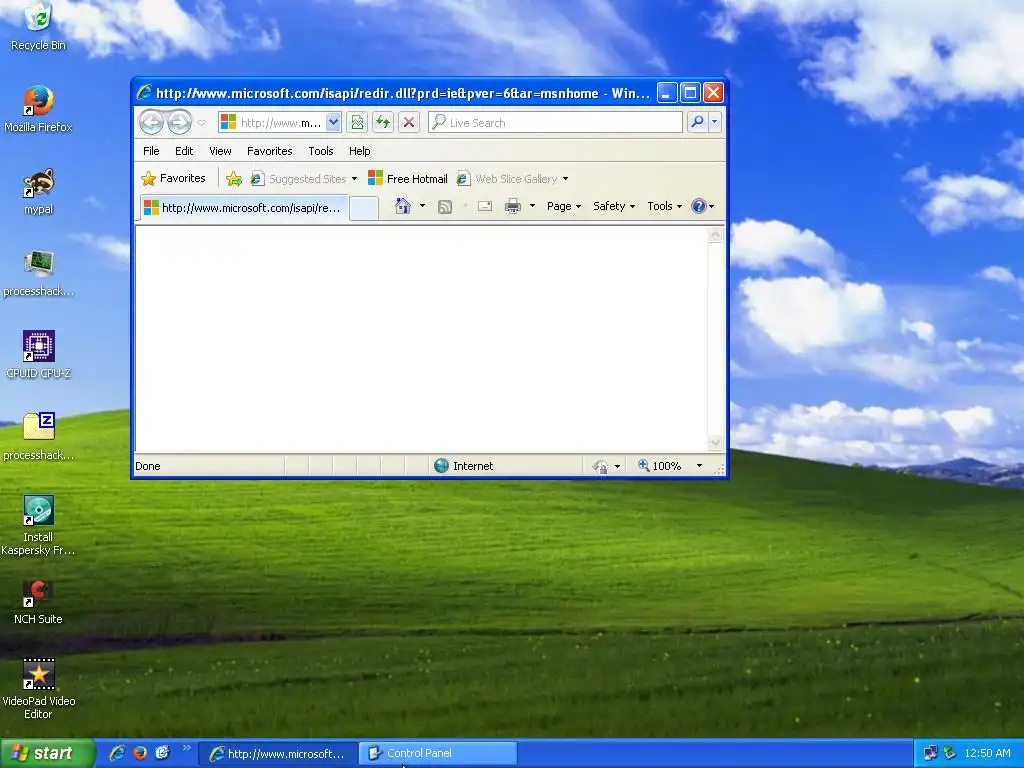Expand the Home button dropdown arrow
The image size is (1024, 768).
tap(423, 206)
